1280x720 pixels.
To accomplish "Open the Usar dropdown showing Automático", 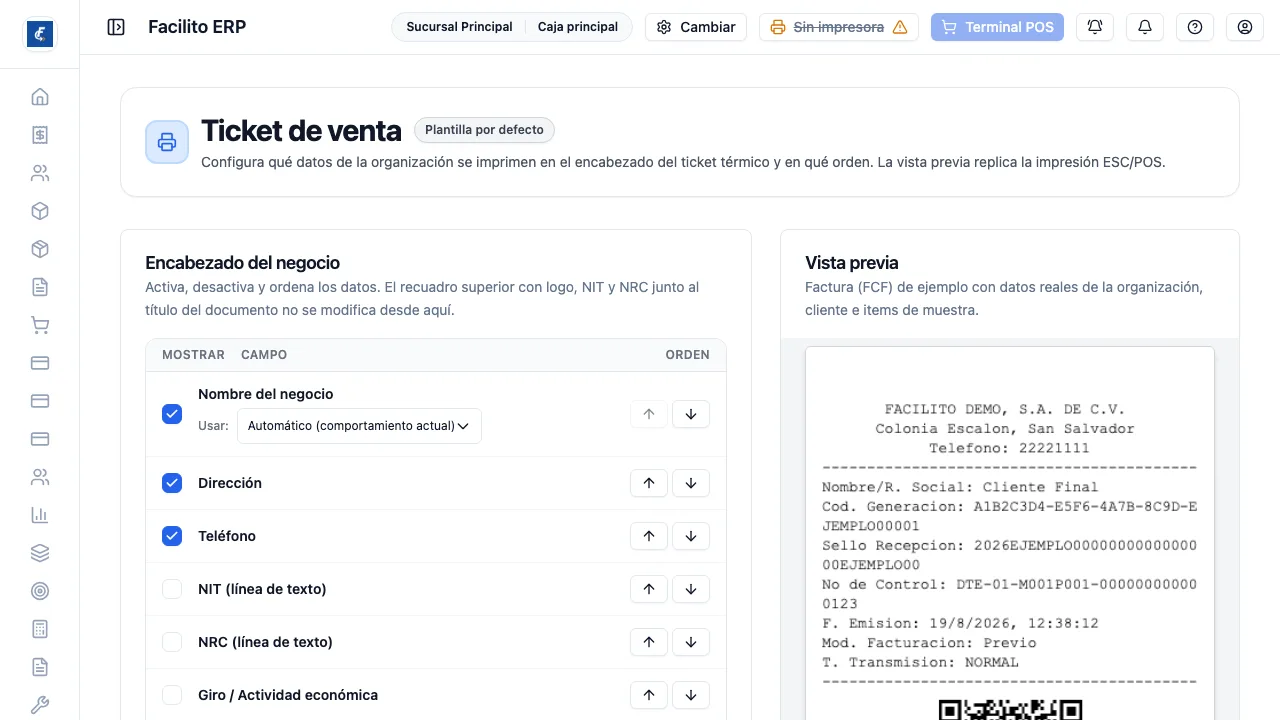I will (359, 426).
